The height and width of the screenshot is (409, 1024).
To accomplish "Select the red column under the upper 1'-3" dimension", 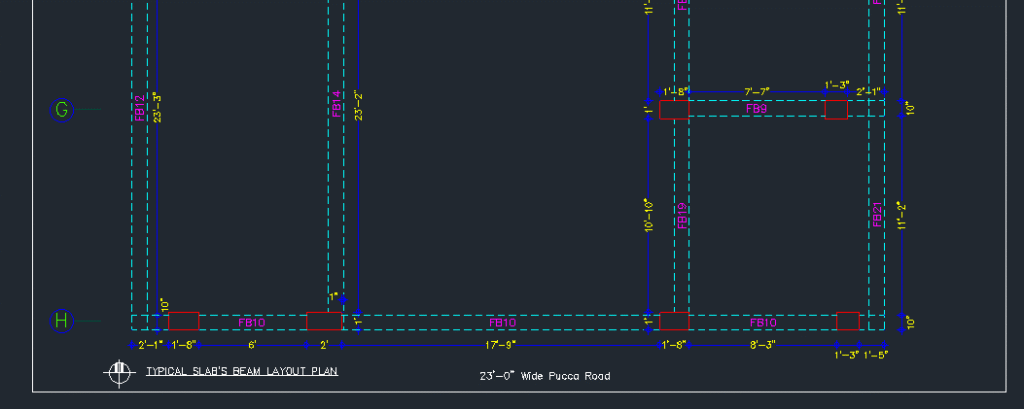I will click(x=836, y=110).
